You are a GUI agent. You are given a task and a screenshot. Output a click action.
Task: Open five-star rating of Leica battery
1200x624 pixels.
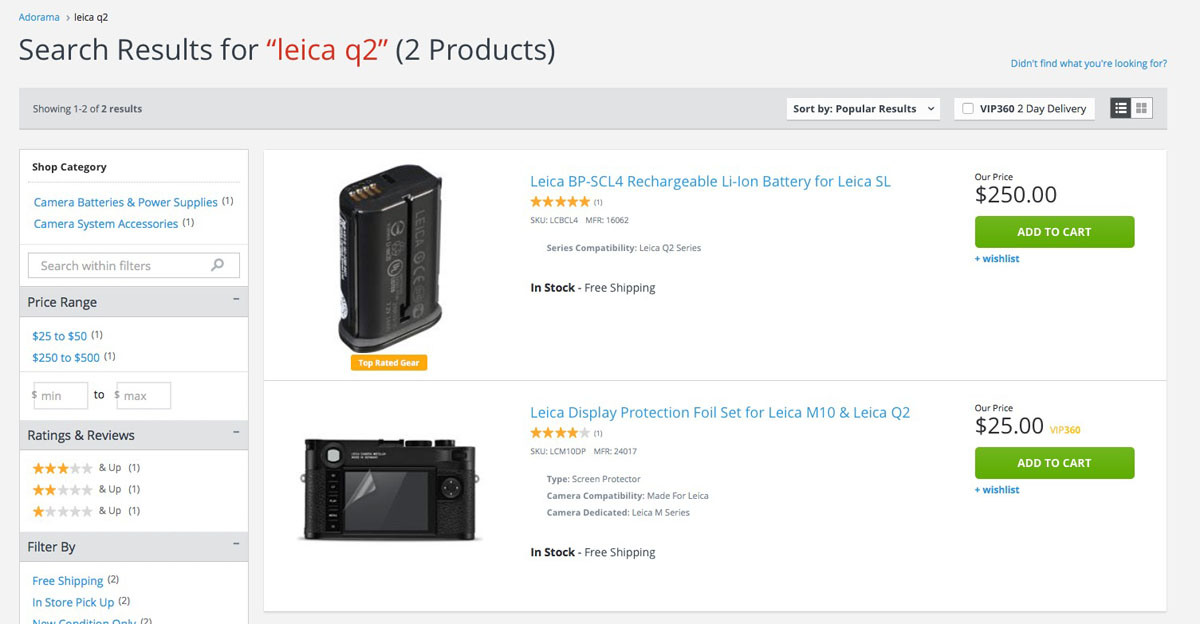(560, 202)
